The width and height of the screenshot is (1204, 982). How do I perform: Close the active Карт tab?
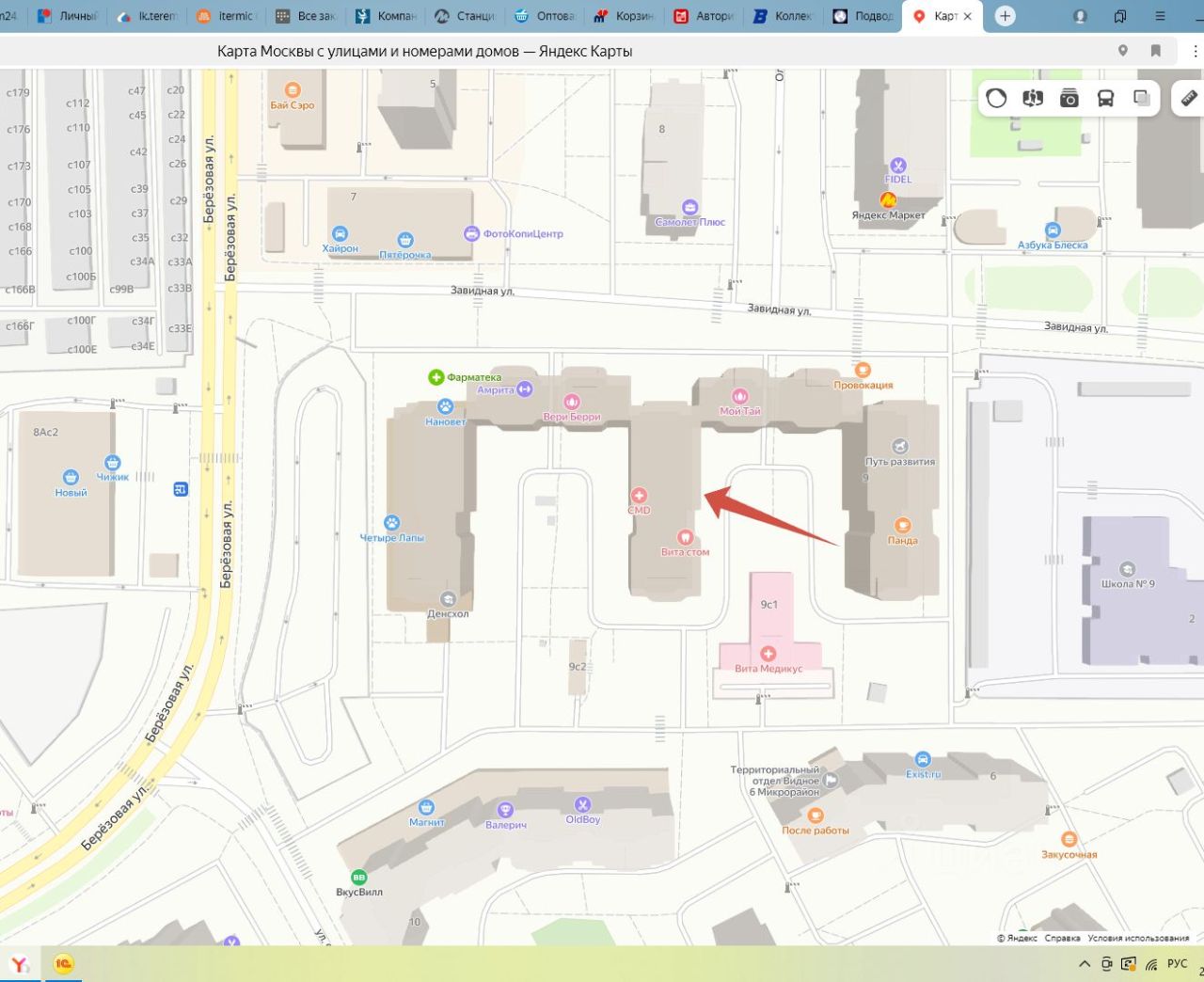tap(968, 16)
